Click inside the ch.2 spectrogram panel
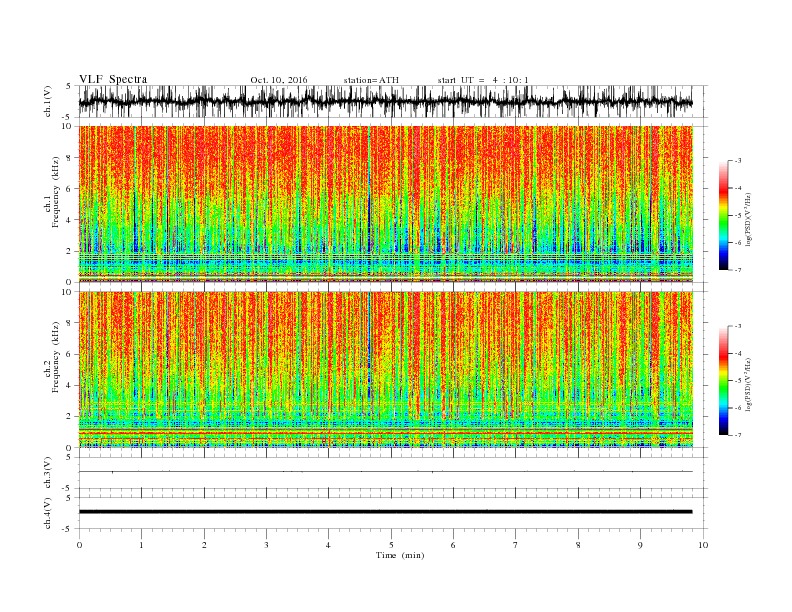 click(x=385, y=370)
